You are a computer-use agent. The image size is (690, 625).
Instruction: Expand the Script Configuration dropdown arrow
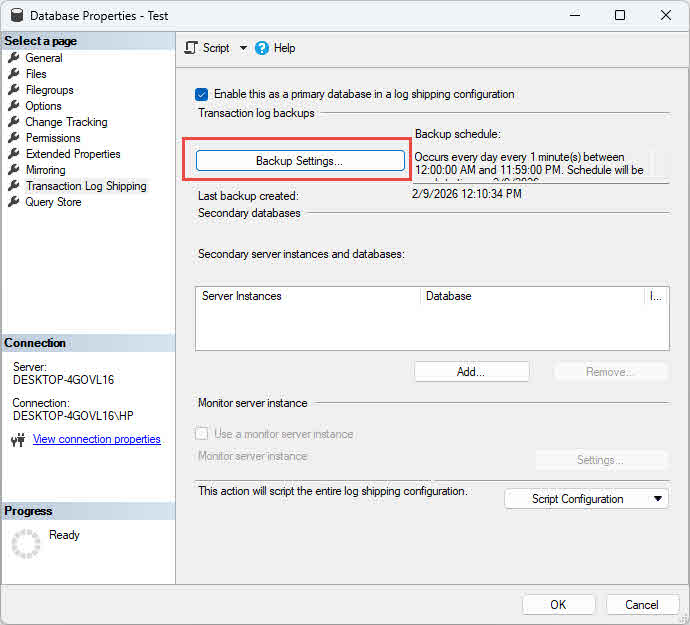657,499
